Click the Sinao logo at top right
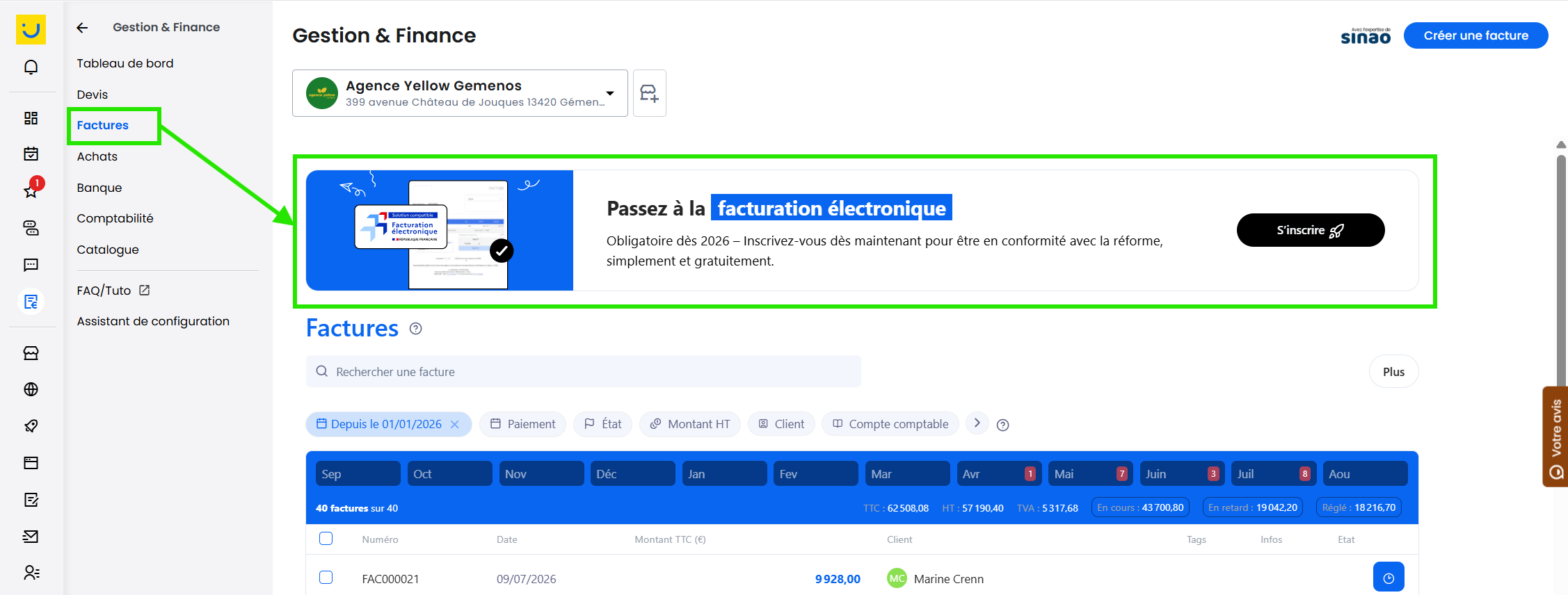 click(x=1366, y=35)
